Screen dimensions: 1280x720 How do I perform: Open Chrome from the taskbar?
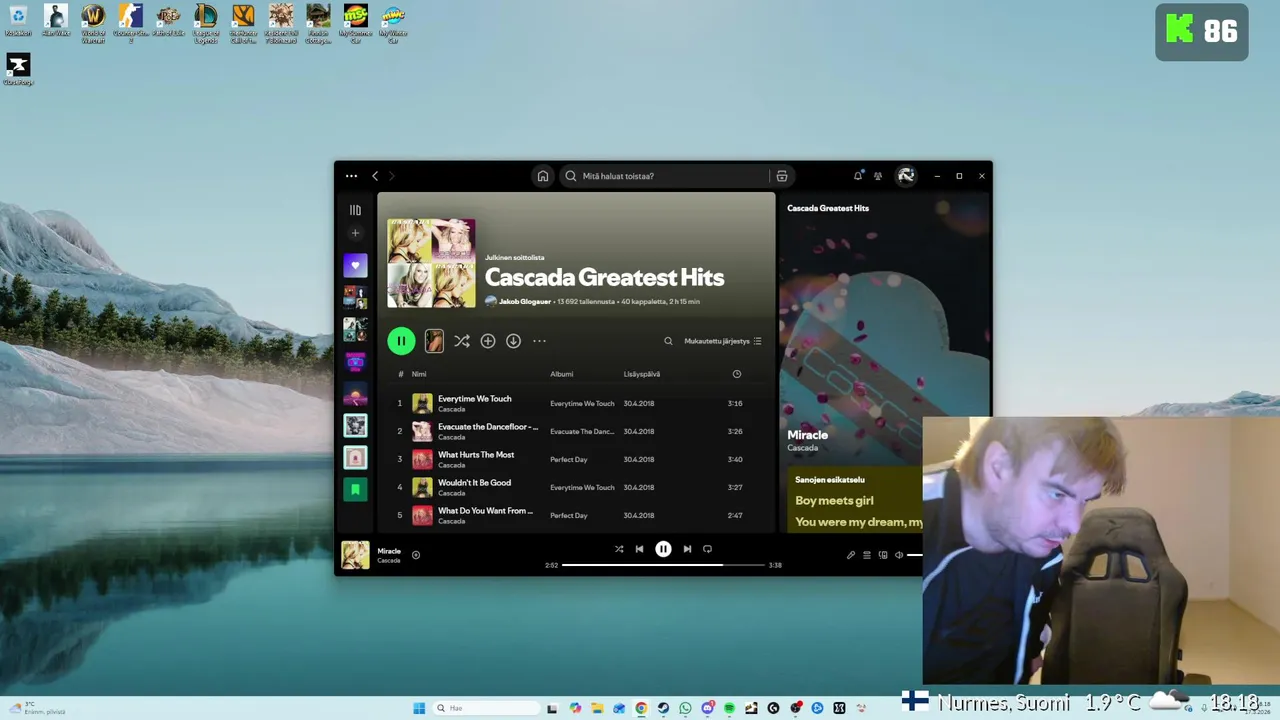pyautogui.click(x=641, y=708)
